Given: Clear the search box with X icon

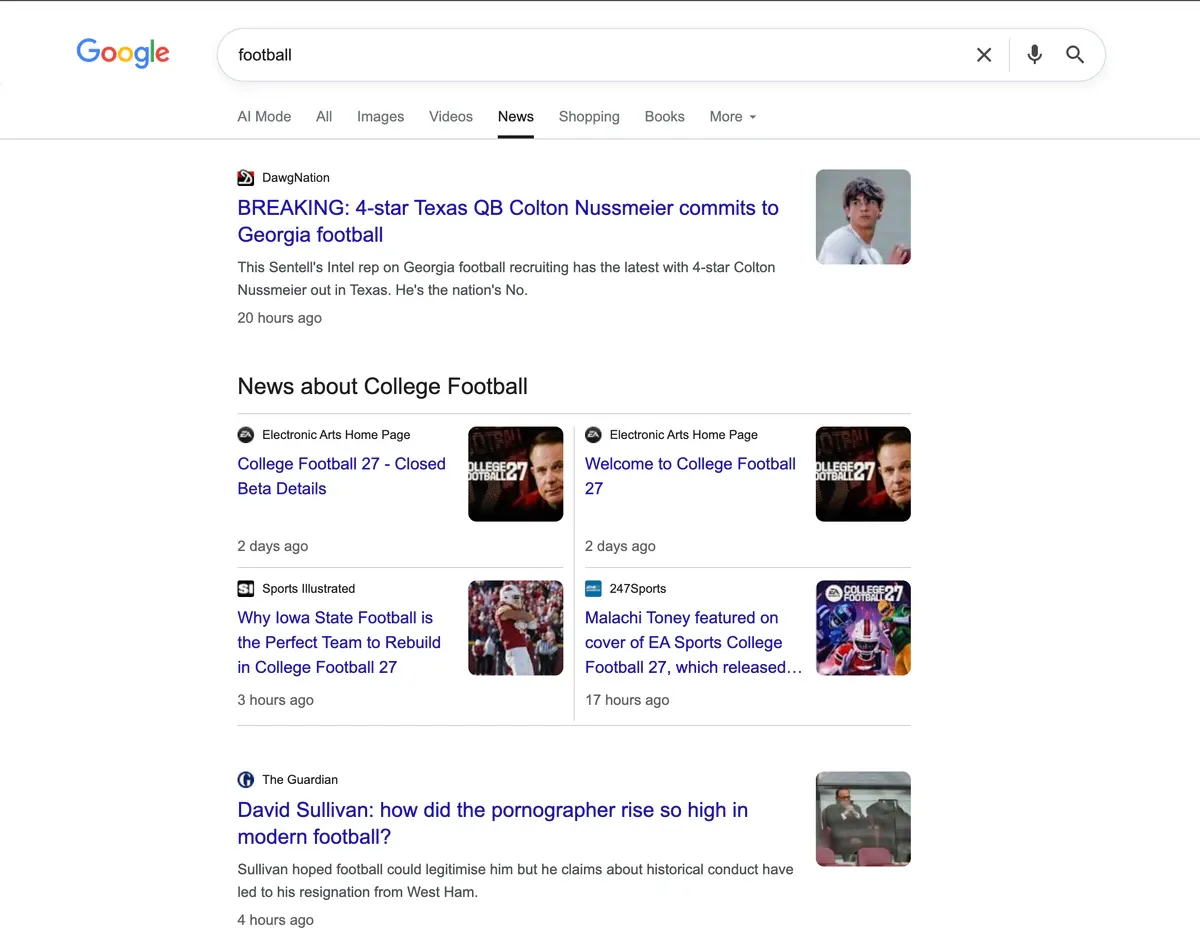Looking at the screenshot, I should (984, 55).
